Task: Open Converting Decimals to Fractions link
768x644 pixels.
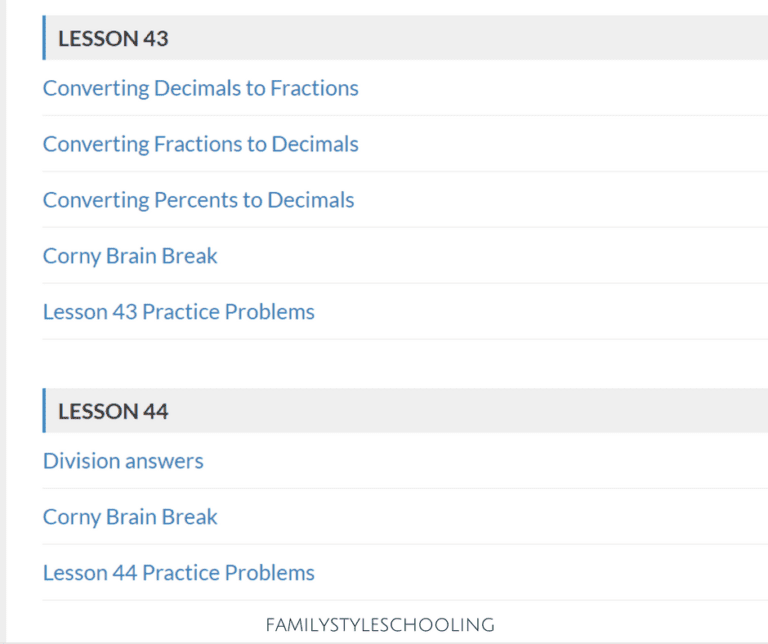Action: pos(200,88)
